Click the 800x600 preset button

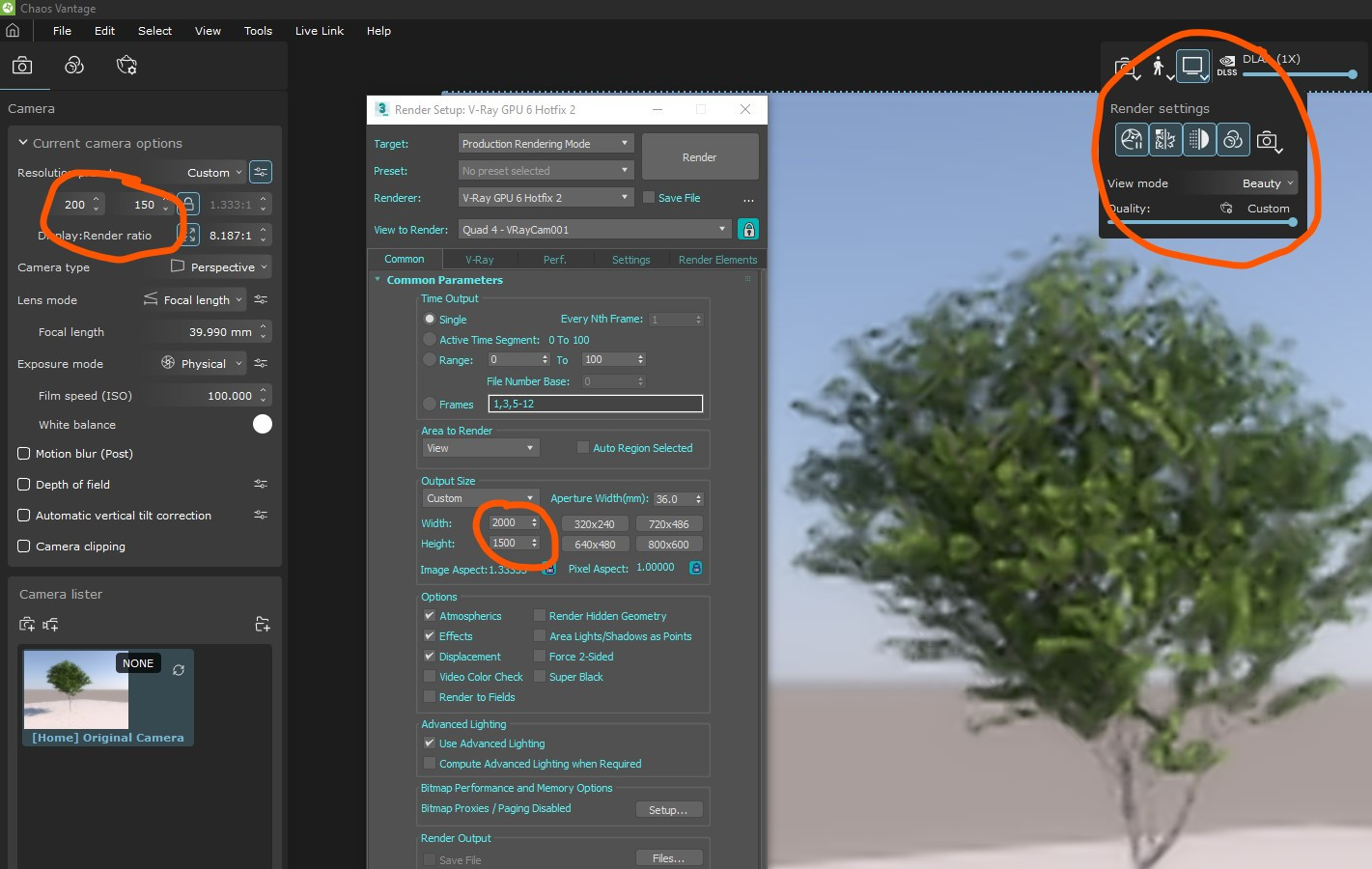coord(669,545)
